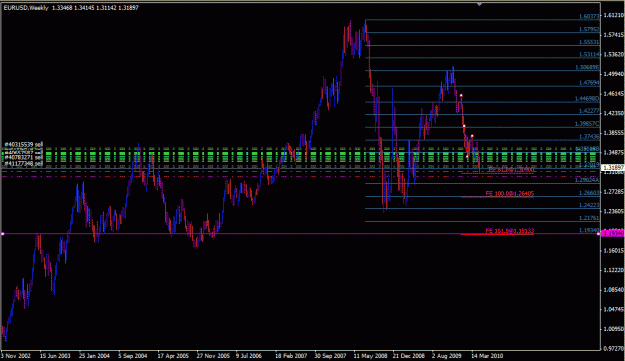Click the 15 Jun 2003 date label
This screenshot has width=625, height=361.
click(x=55, y=355)
